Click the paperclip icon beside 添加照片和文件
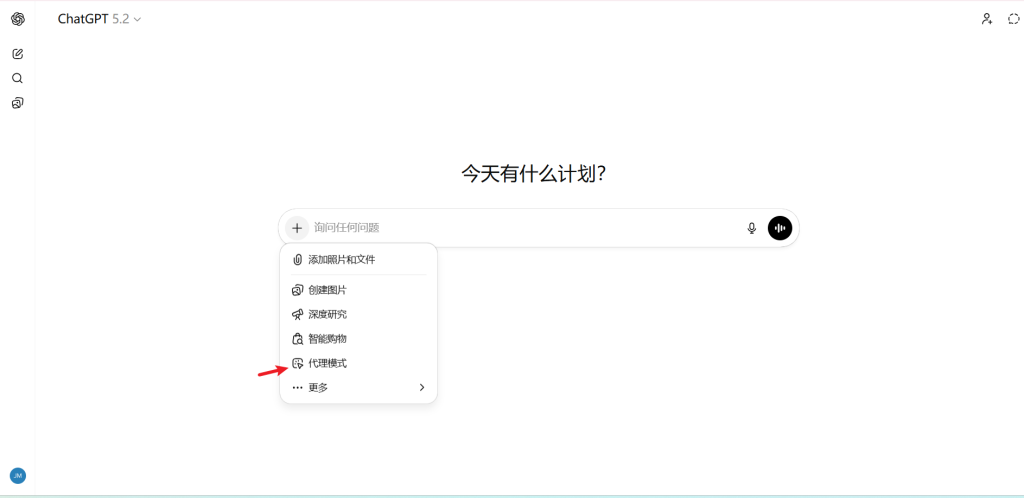 pyautogui.click(x=297, y=260)
